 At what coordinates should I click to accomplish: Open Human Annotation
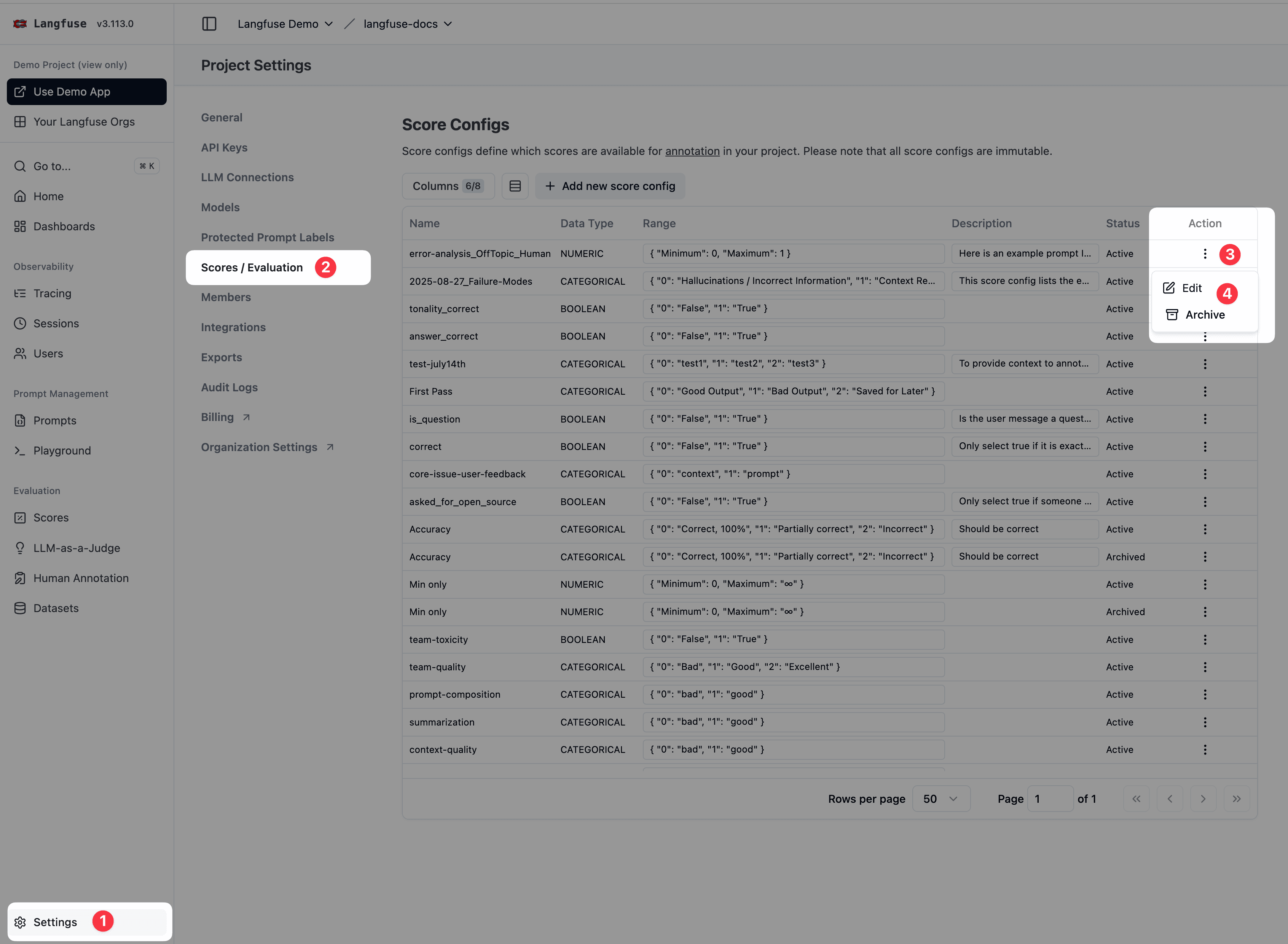pos(81,578)
